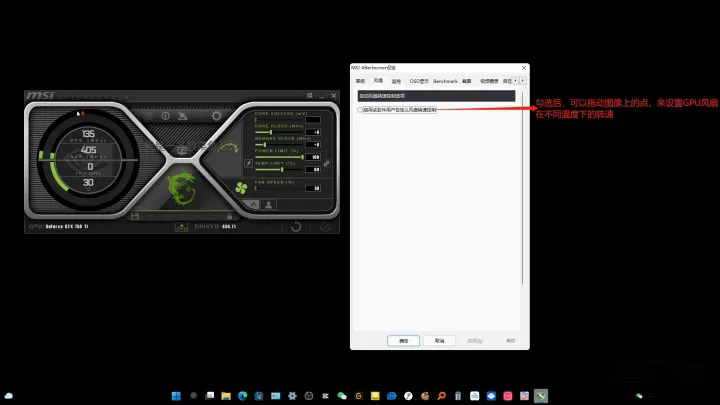Click the Fan Speed value field
The height and width of the screenshot is (405, 720).
(313, 188)
